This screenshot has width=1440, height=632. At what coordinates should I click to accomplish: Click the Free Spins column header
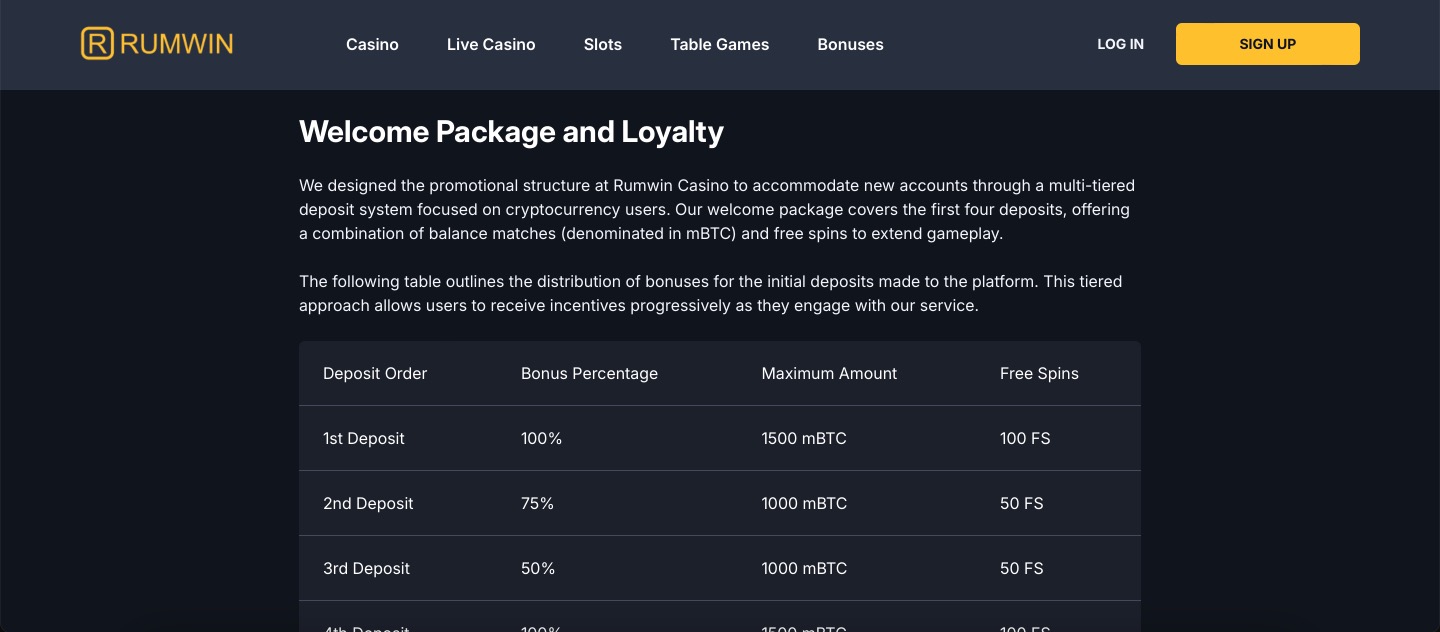click(x=1039, y=373)
